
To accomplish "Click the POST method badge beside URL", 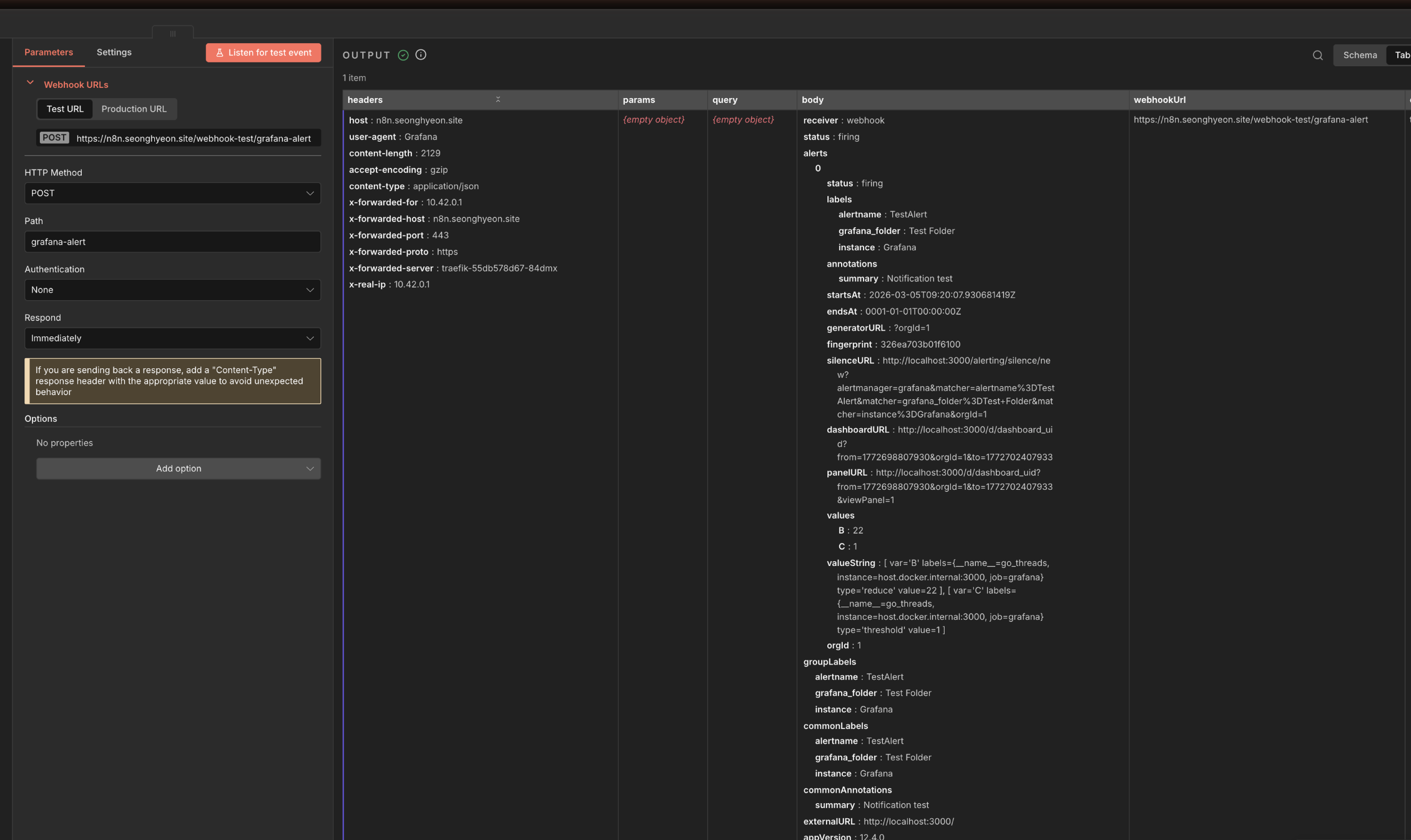I will pos(54,138).
